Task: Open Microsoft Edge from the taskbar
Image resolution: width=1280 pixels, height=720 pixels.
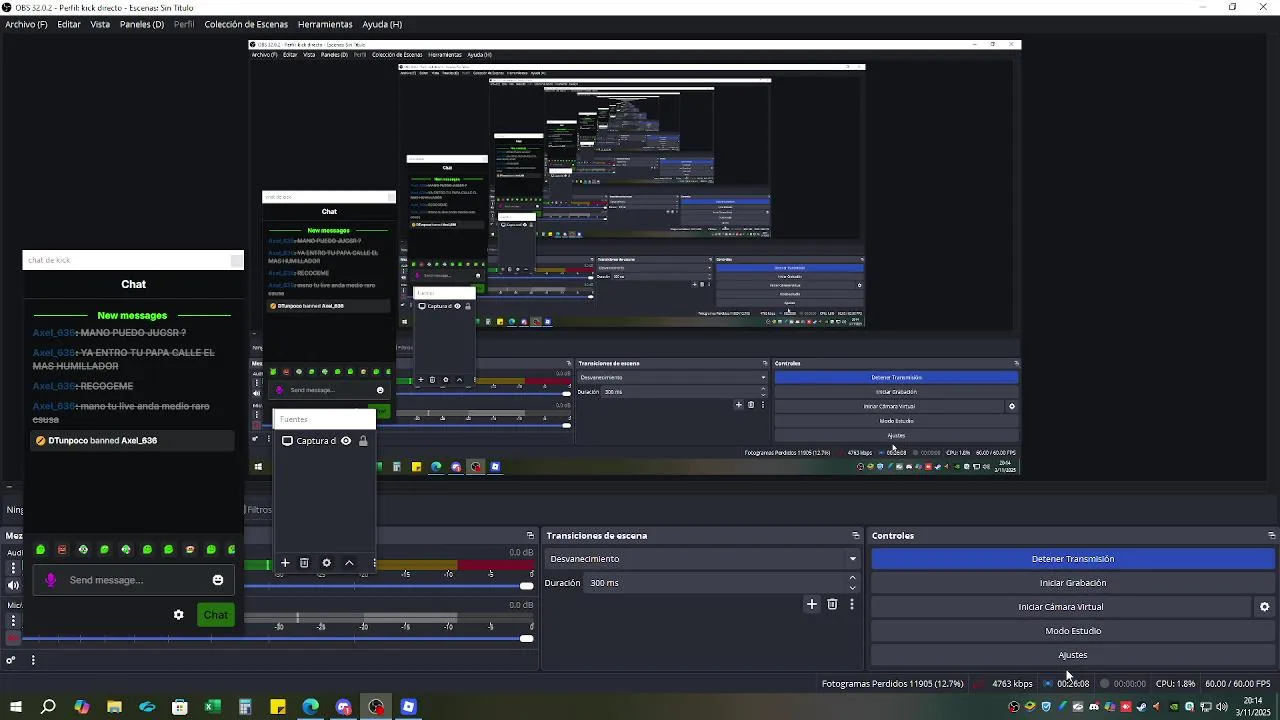Action: (x=310, y=707)
